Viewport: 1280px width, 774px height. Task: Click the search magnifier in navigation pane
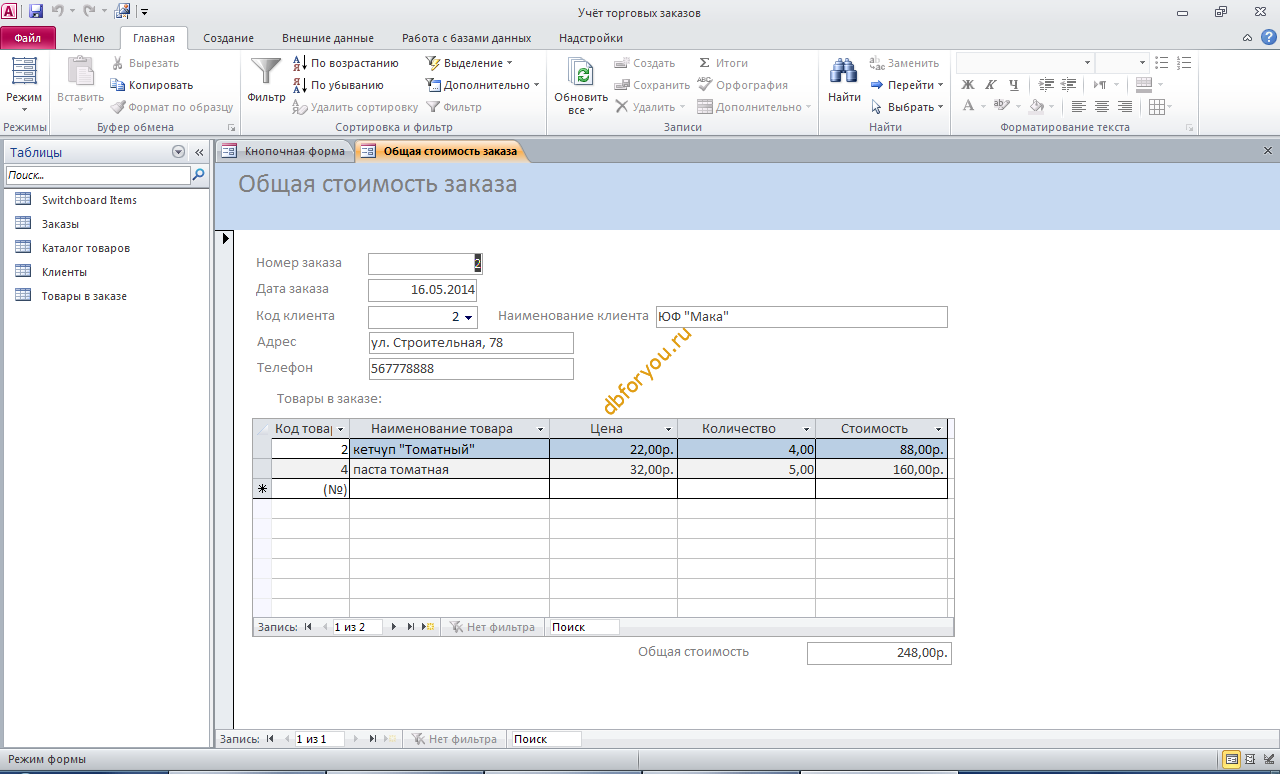(x=199, y=175)
